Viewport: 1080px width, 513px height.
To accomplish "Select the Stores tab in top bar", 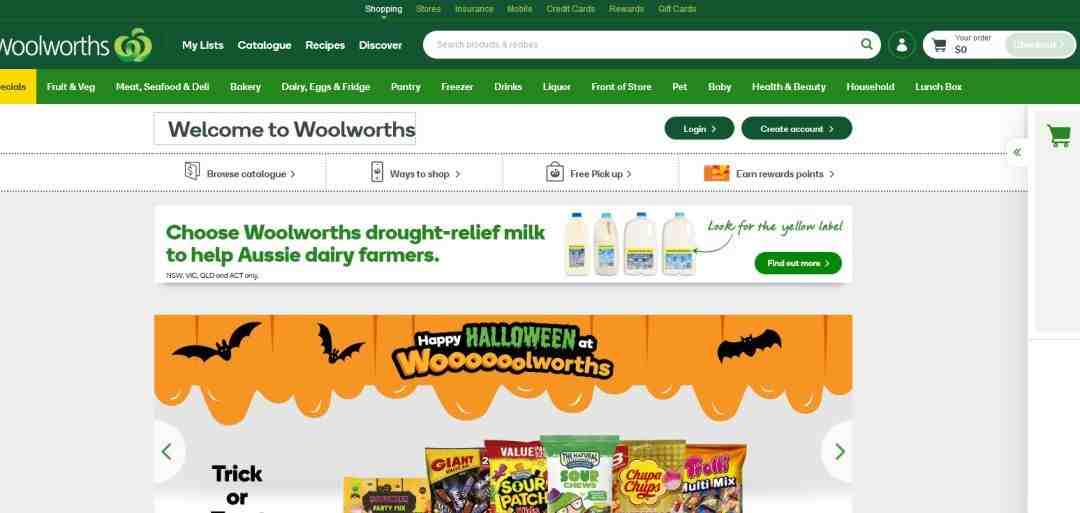I will [x=428, y=9].
